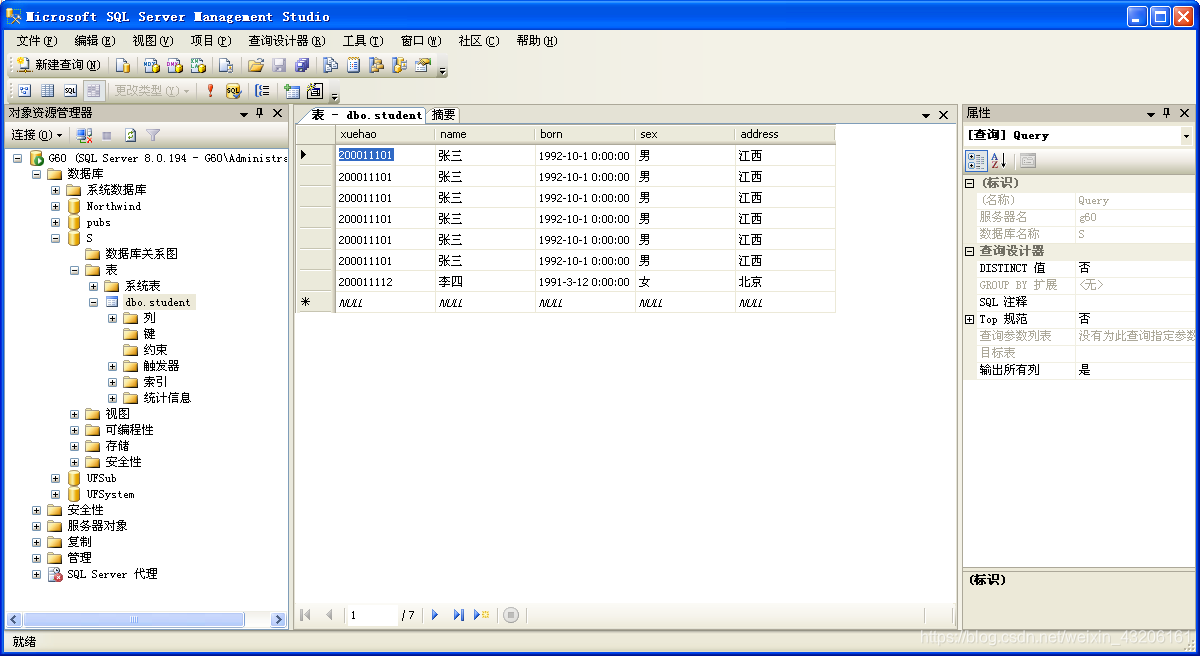Click the DISTINCT 值 property value

(1135, 268)
